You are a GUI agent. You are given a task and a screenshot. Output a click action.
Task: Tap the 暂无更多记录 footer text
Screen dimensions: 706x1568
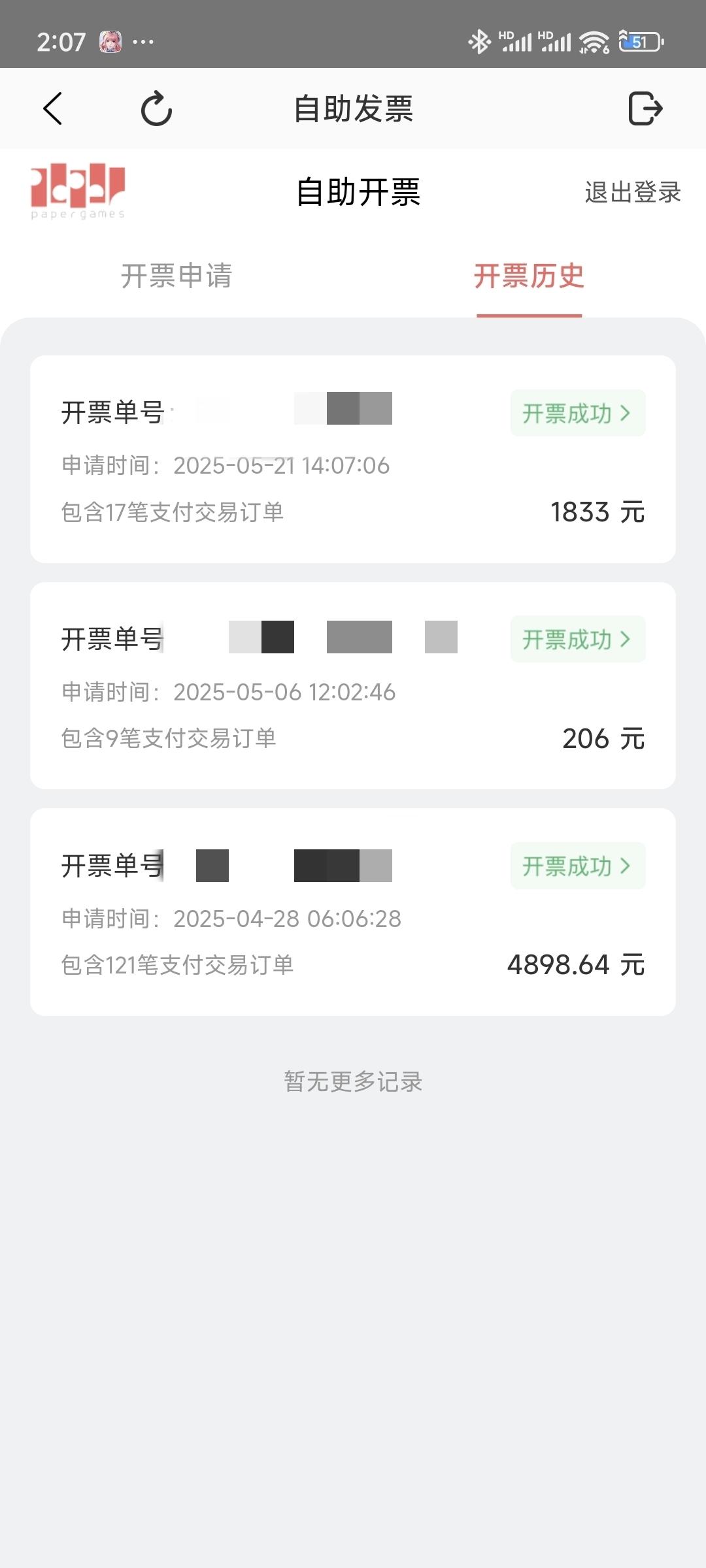pyautogui.click(x=353, y=1081)
